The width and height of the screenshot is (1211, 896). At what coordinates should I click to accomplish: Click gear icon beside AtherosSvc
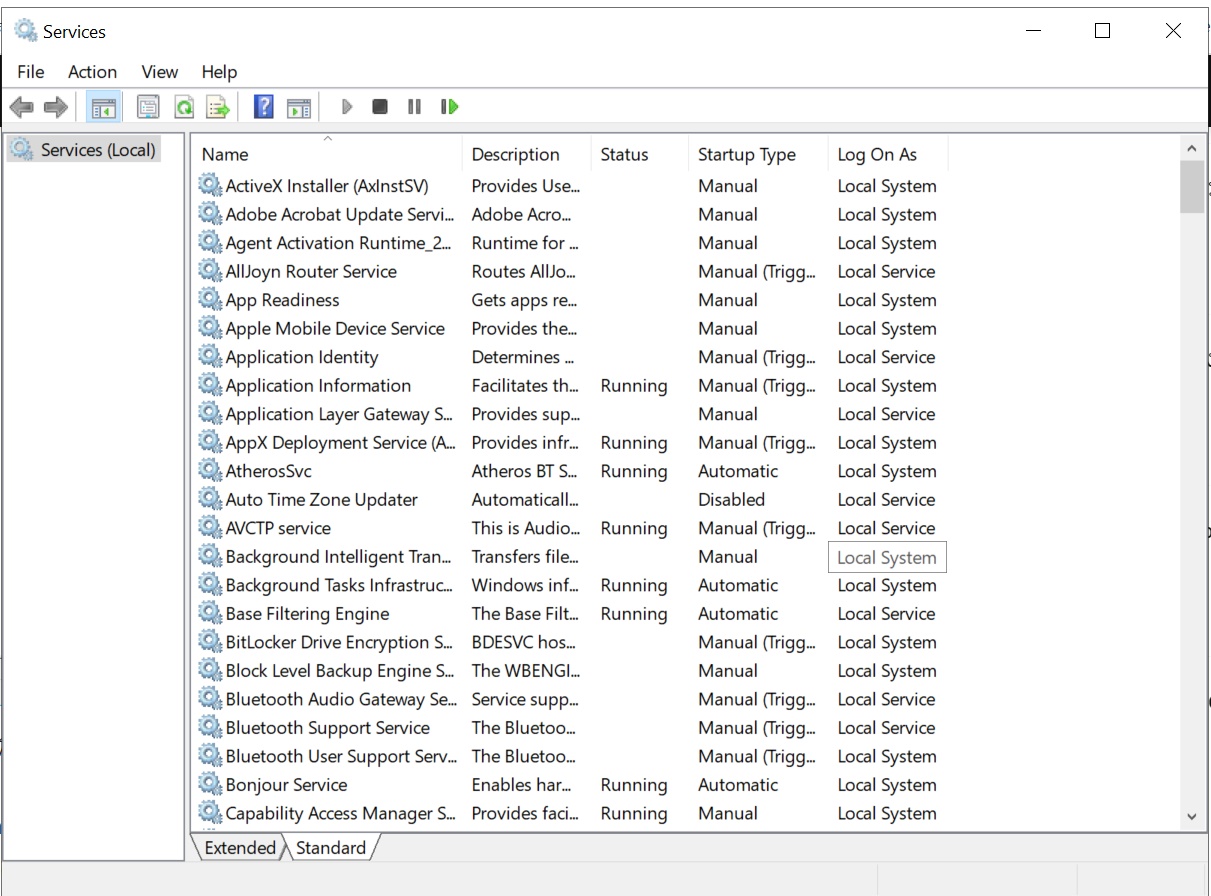click(x=210, y=470)
